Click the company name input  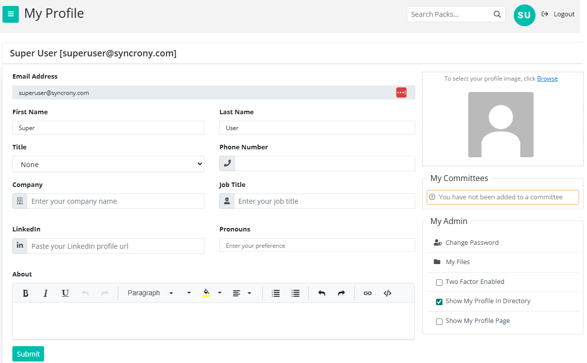click(116, 201)
